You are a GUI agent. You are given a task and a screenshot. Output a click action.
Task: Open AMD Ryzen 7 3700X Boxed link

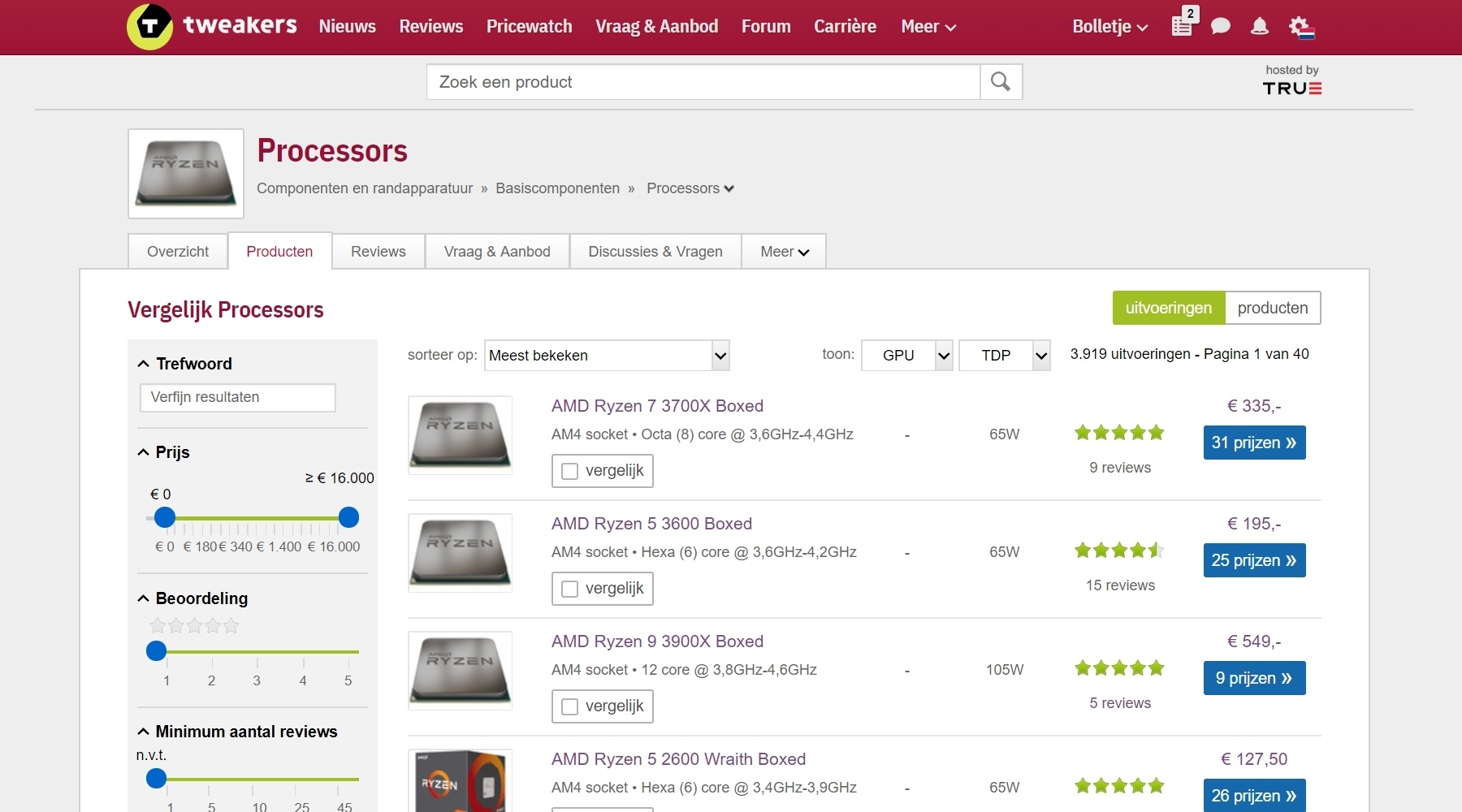point(657,406)
